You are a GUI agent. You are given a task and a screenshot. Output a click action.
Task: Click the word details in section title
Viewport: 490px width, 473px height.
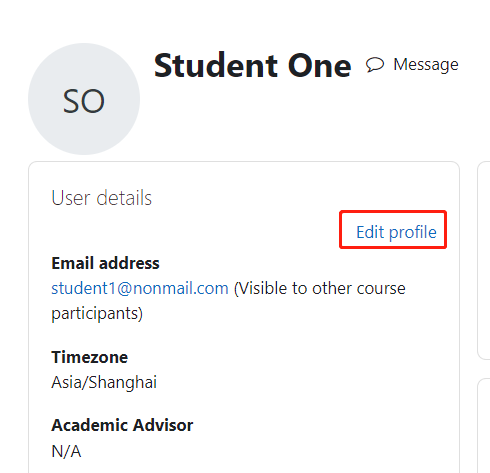pyautogui.click(x=124, y=198)
